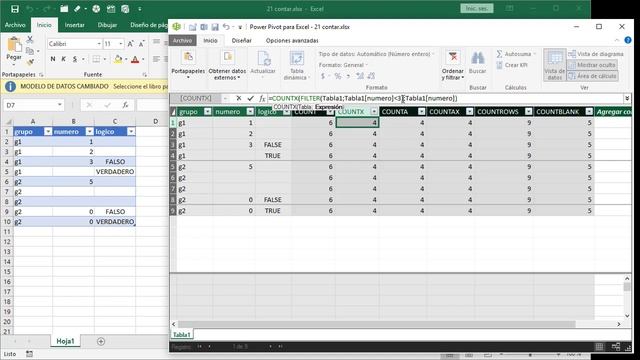Open fill color paint bucket in Excel

click(118, 59)
